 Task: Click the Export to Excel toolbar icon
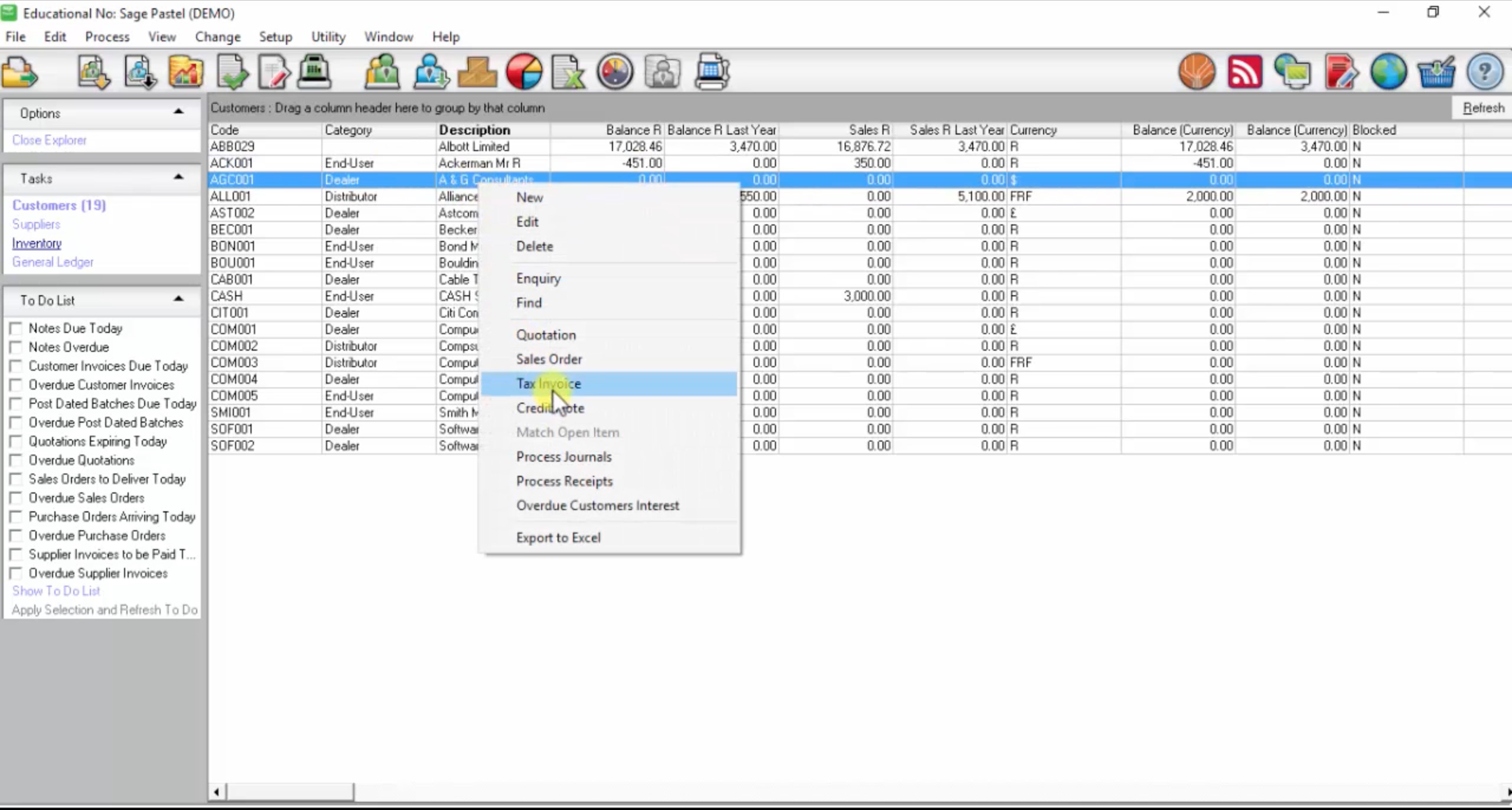click(568, 71)
